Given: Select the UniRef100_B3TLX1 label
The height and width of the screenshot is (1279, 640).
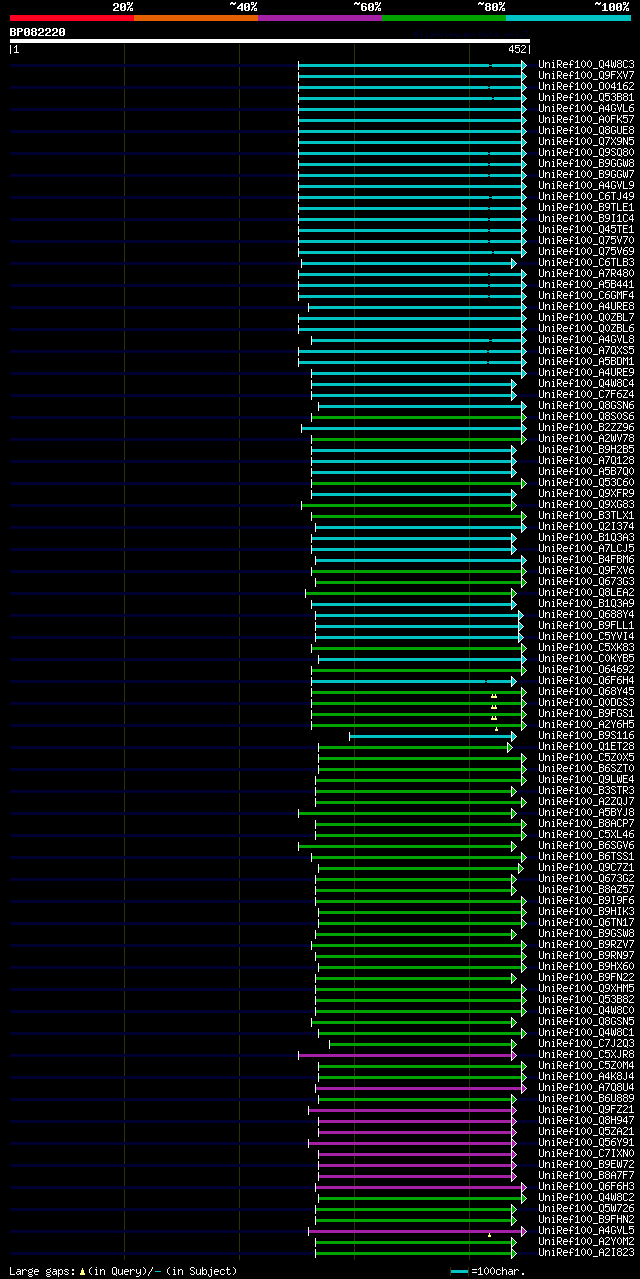Looking at the screenshot, I should pos(586,516).
